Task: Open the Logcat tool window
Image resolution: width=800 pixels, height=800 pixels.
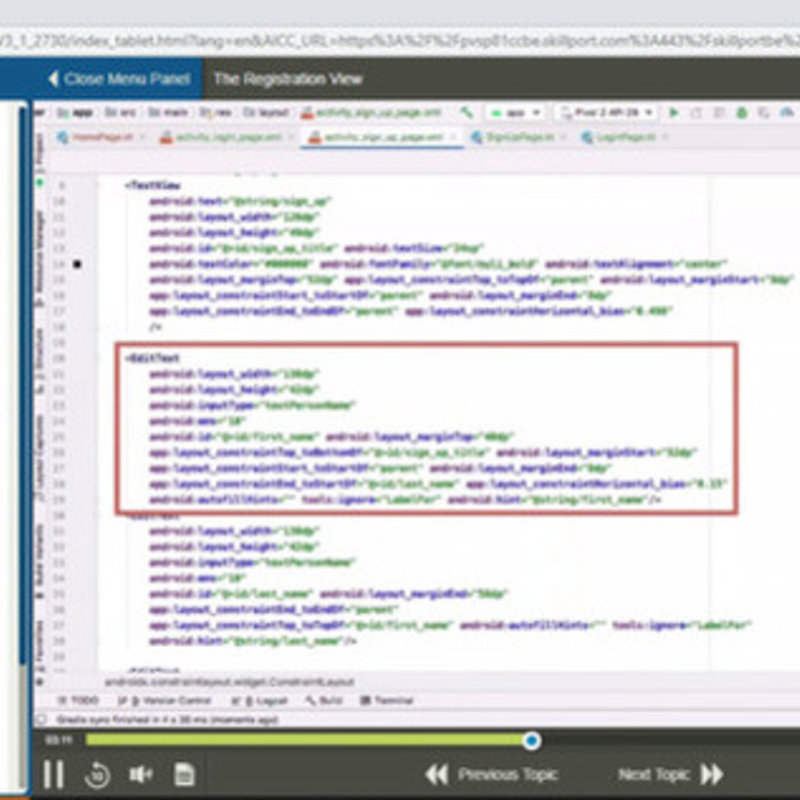Action: (259, 701)
